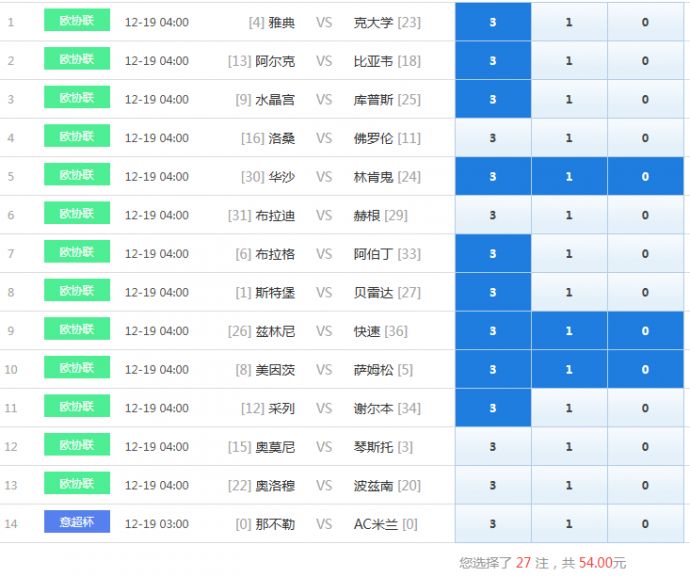Click the 斯特堡 team name
690x577 pixels.
click(275, 293)
